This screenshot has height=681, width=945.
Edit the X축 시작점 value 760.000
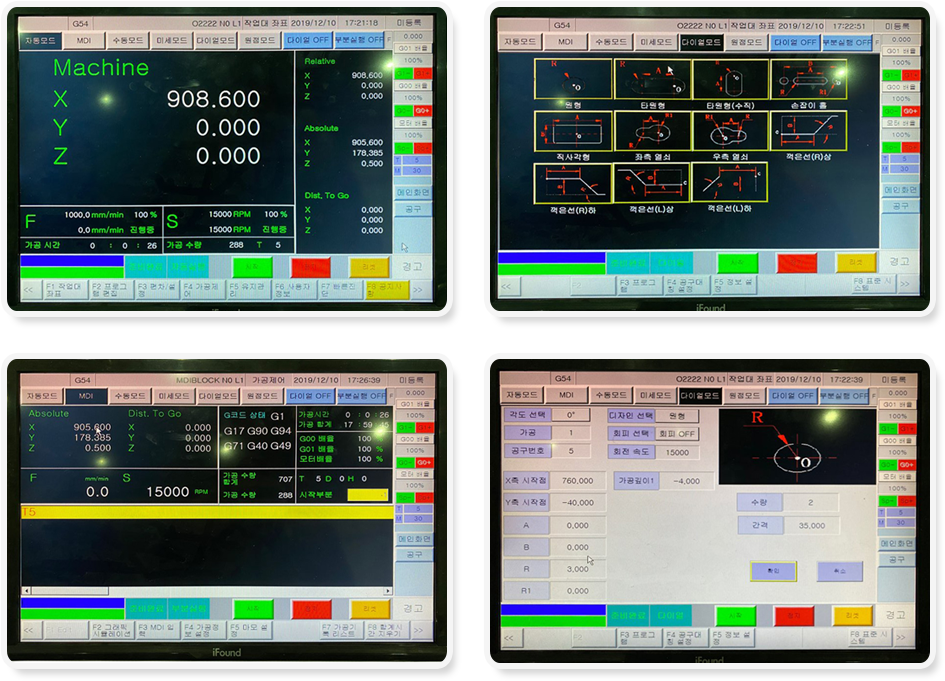point(577,480)
